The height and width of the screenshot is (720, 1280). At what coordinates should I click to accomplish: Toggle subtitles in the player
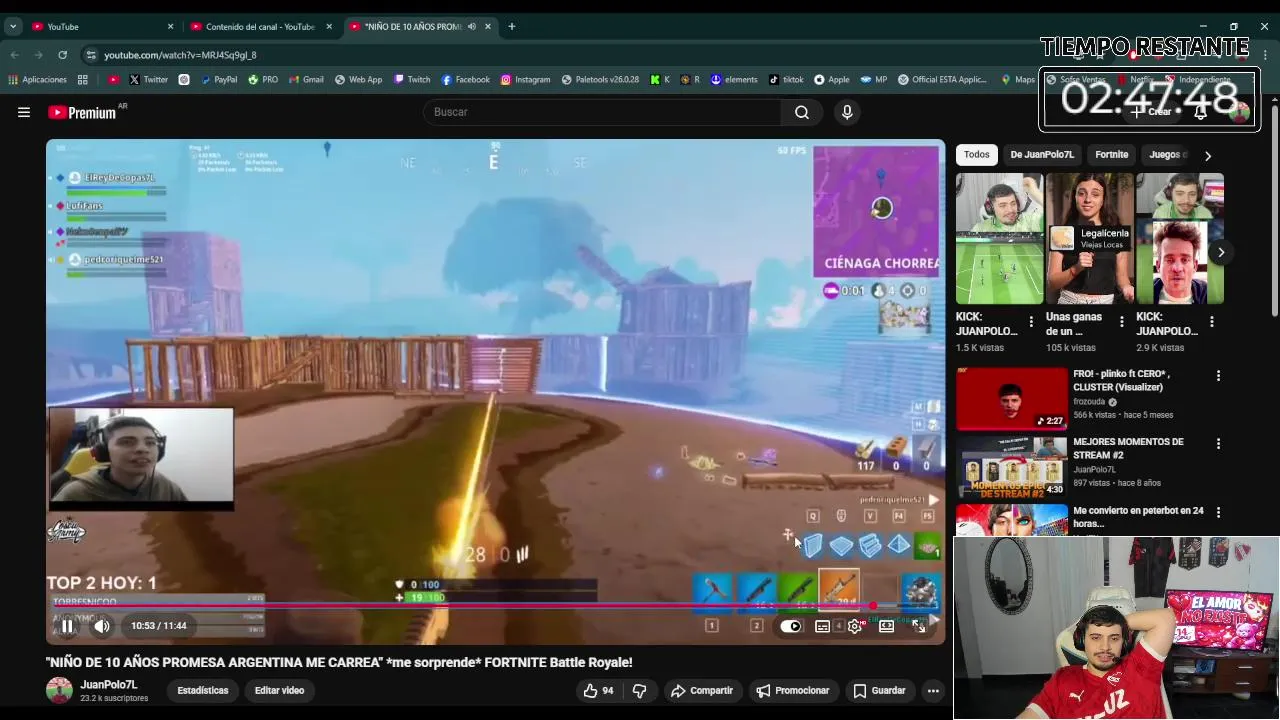point(822,626)
